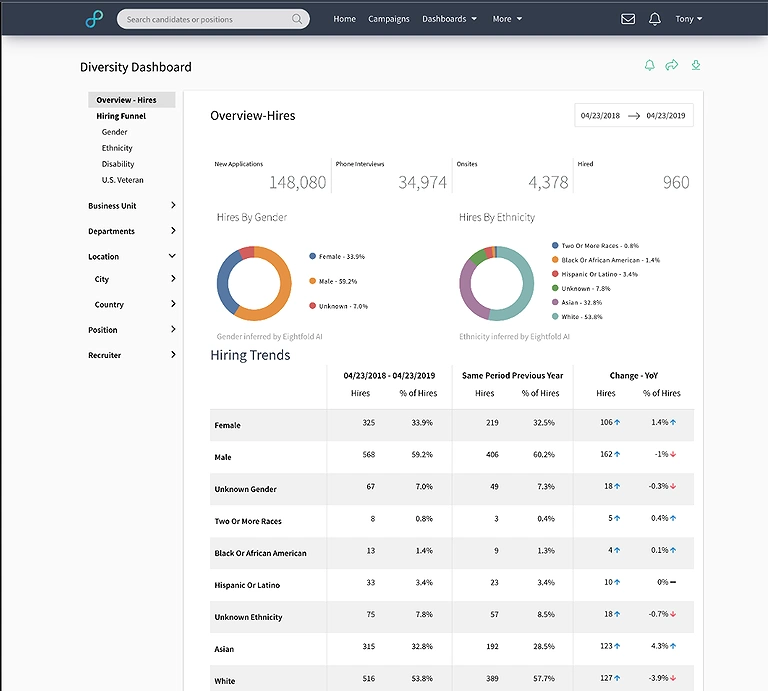
Task: Click the Eightfold infinity logo
Action: click(94, 19)
